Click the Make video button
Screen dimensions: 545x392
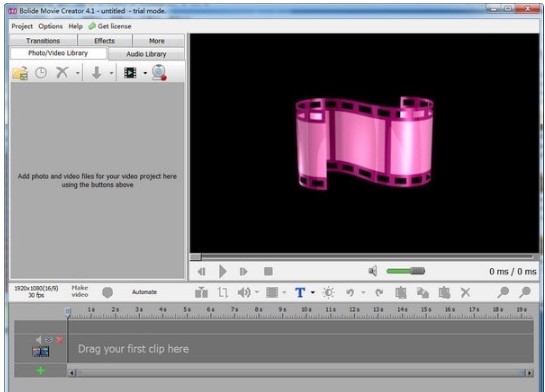80,291
